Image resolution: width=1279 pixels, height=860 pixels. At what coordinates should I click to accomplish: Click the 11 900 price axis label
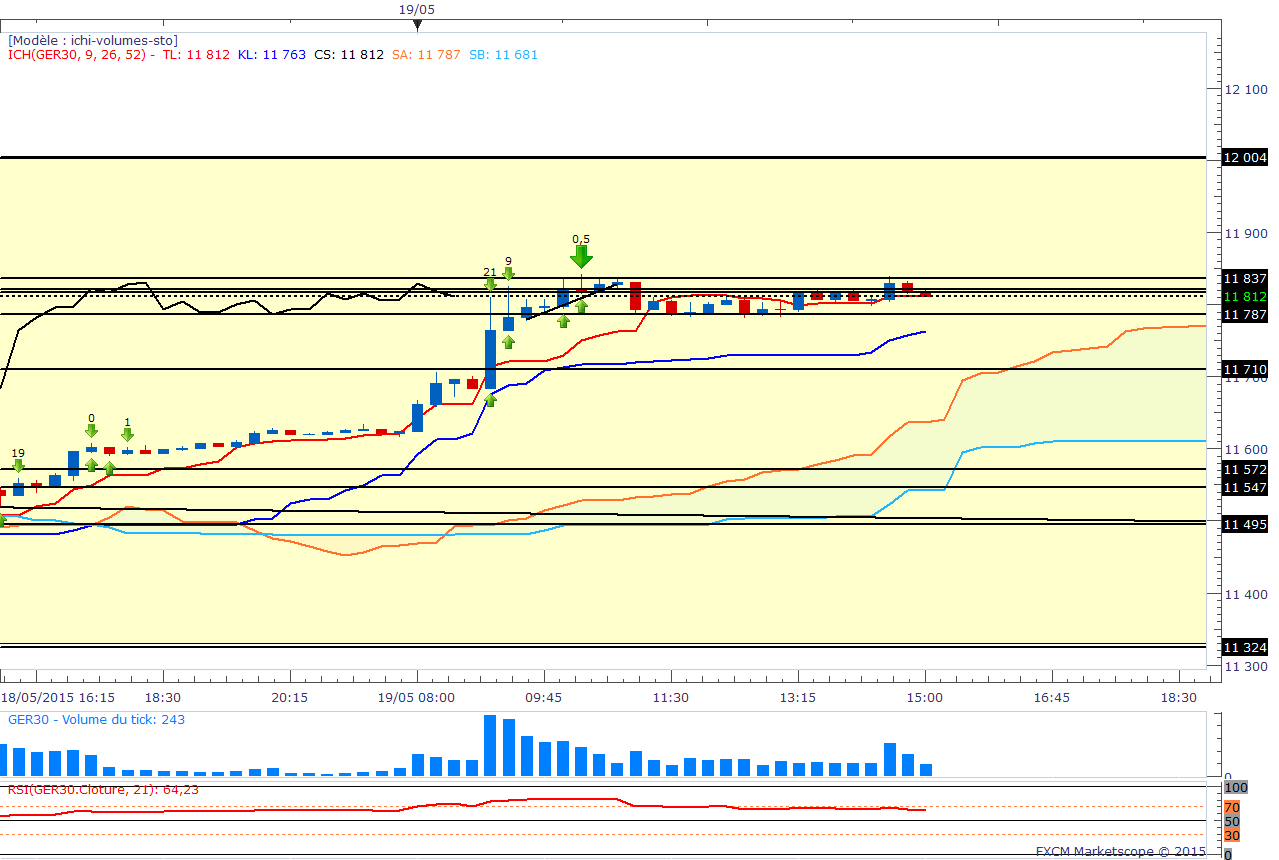tap(1246, 233)
